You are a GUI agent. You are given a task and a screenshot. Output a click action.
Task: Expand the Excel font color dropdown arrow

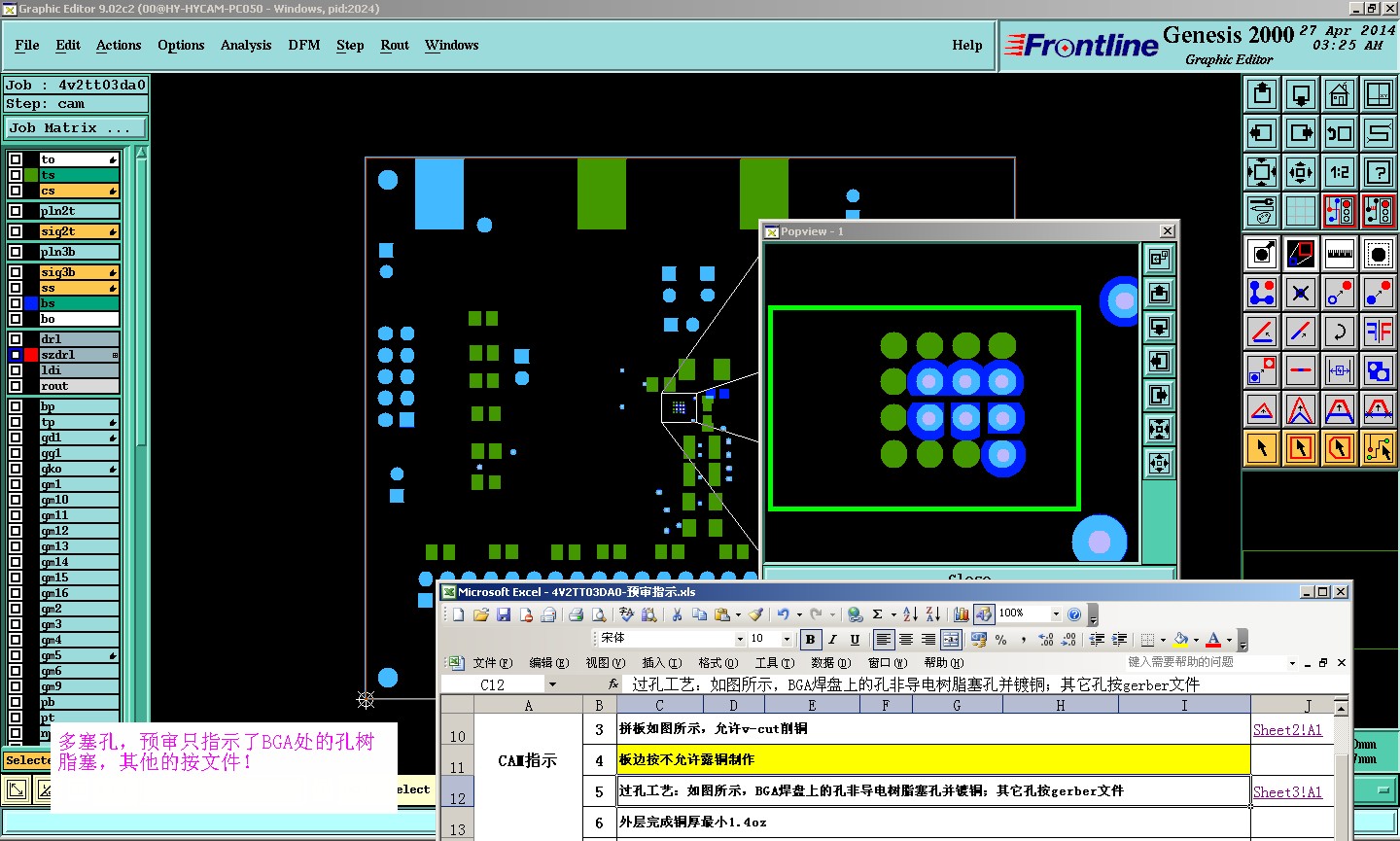1229,640
